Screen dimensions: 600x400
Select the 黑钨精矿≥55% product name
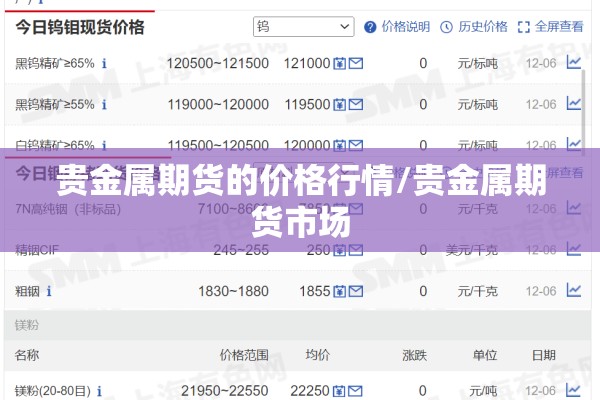pos(55,104)
